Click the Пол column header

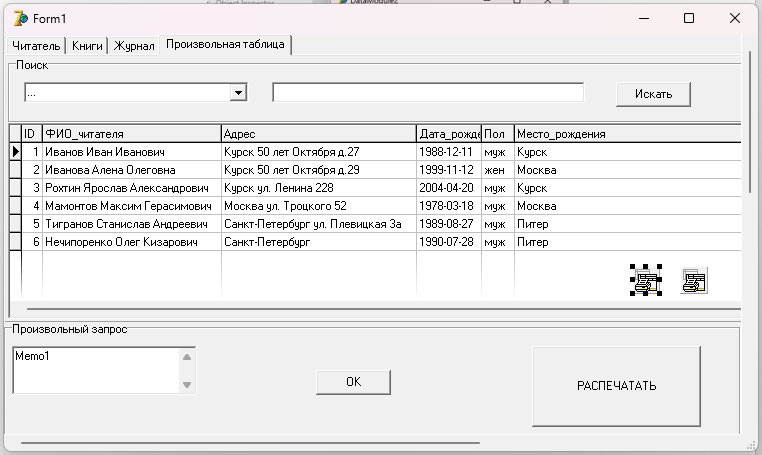pos(498,134)
